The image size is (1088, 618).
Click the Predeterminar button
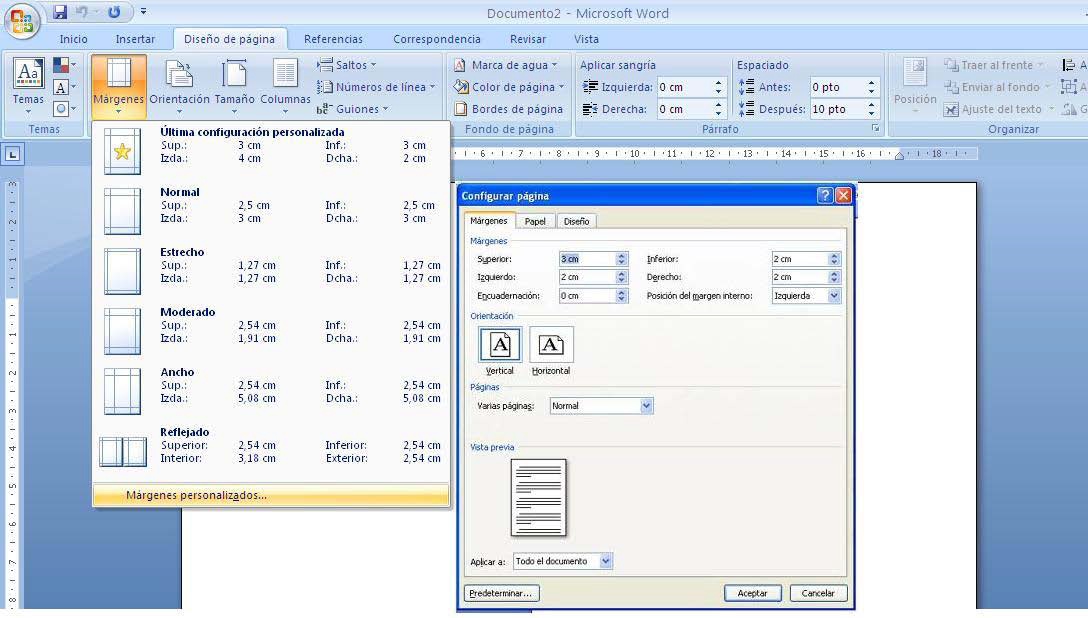[x=501, y=593]
